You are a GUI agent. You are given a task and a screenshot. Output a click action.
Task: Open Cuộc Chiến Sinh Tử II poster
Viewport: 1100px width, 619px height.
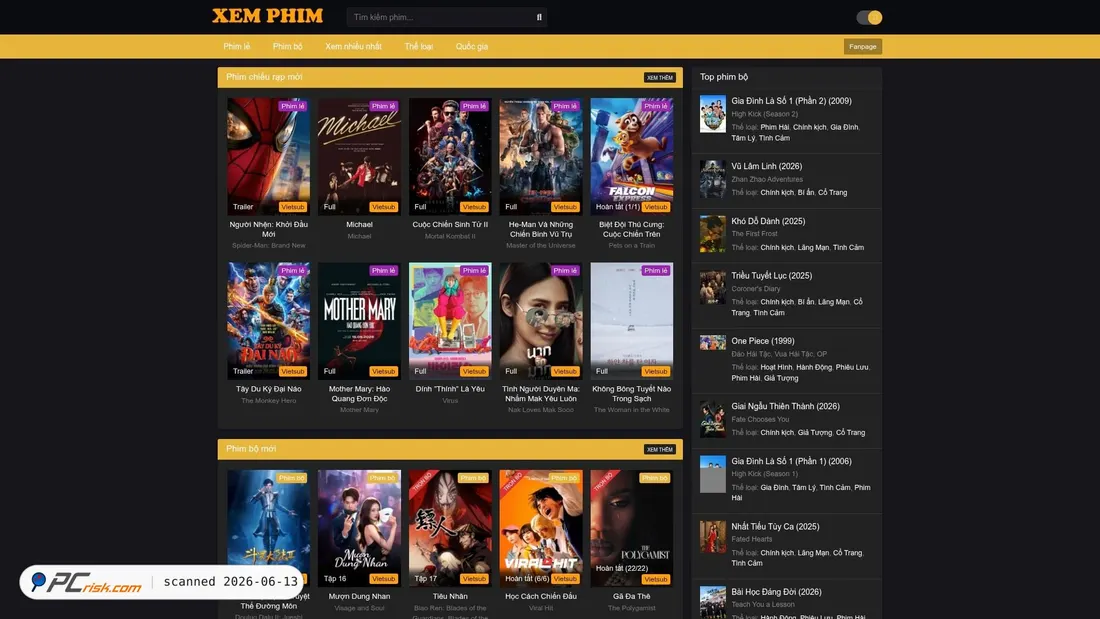coord(450,156)
